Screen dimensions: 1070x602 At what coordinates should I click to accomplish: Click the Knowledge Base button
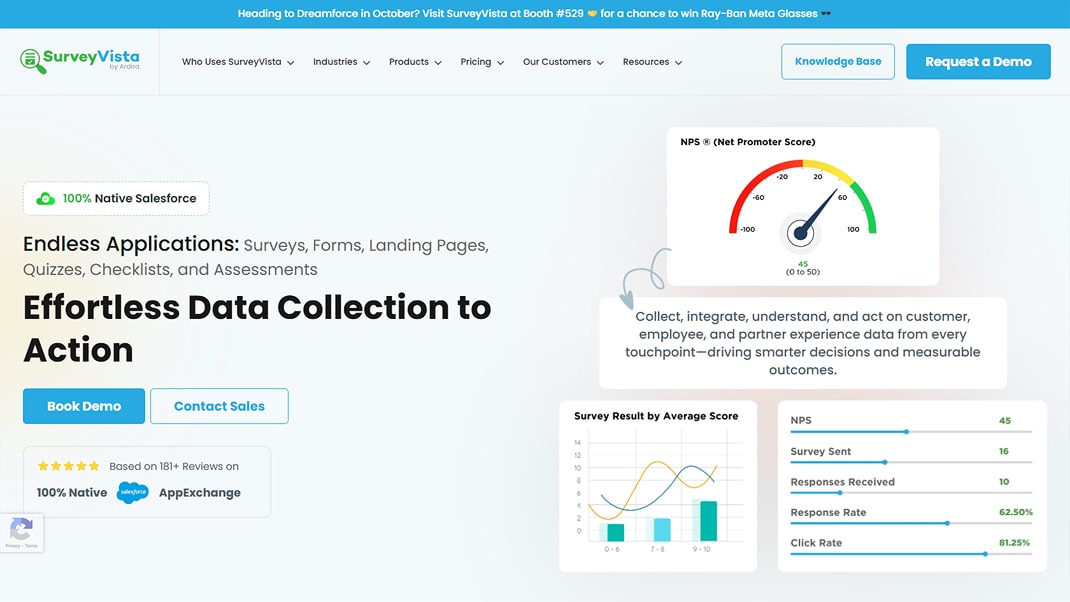click(x=838, y=61)
